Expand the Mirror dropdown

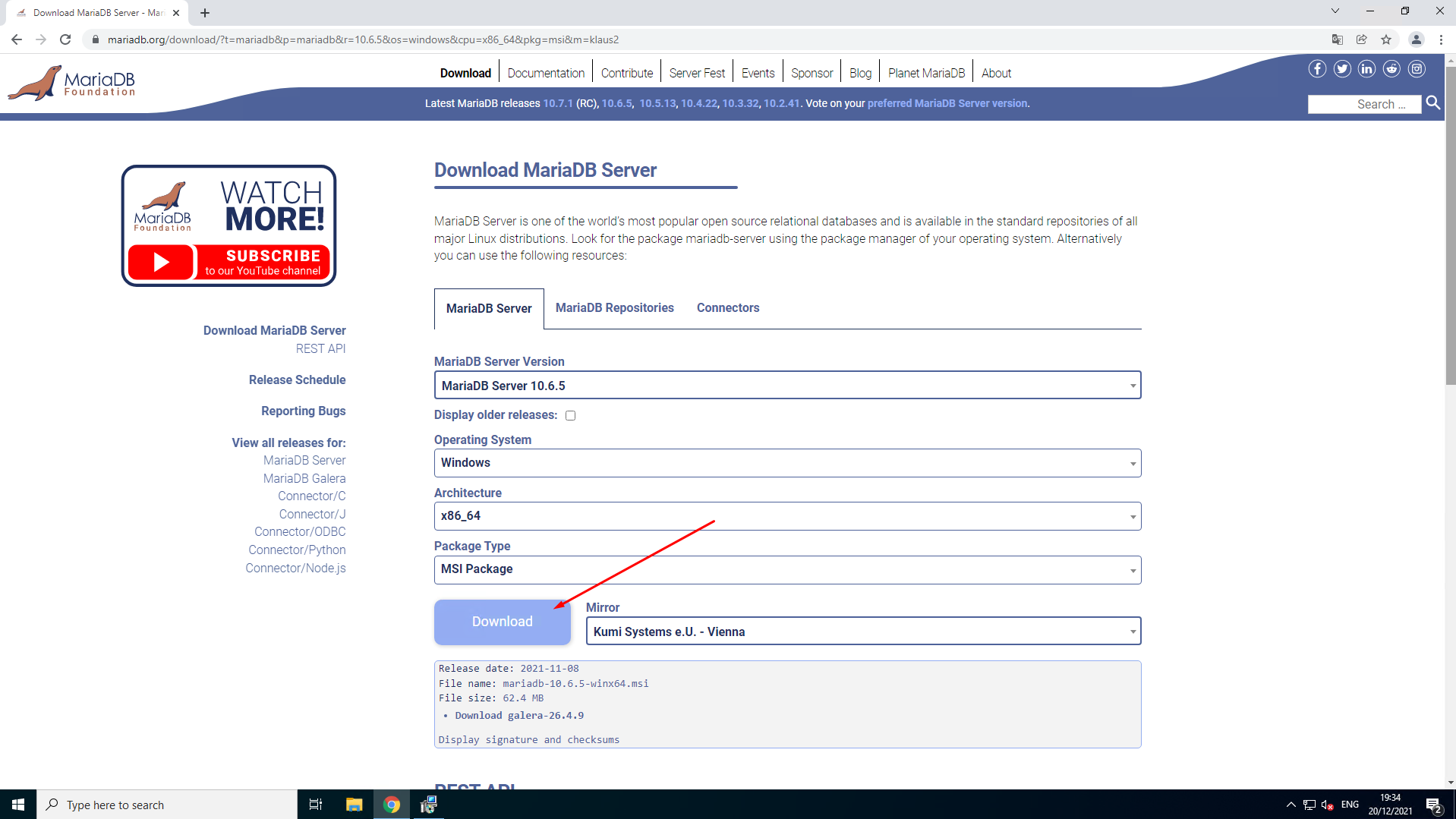click(x=863, y=632)
